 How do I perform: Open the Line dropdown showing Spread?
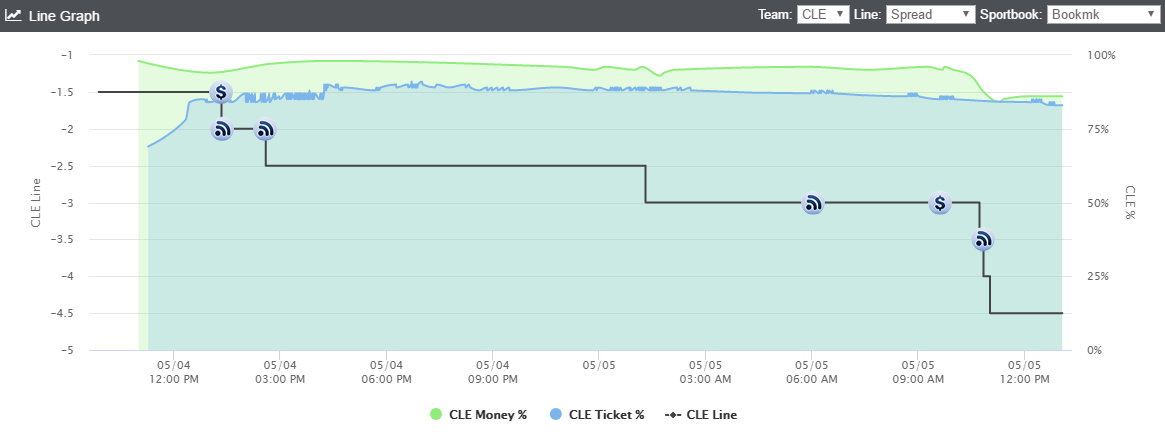(x=931, y=14)
